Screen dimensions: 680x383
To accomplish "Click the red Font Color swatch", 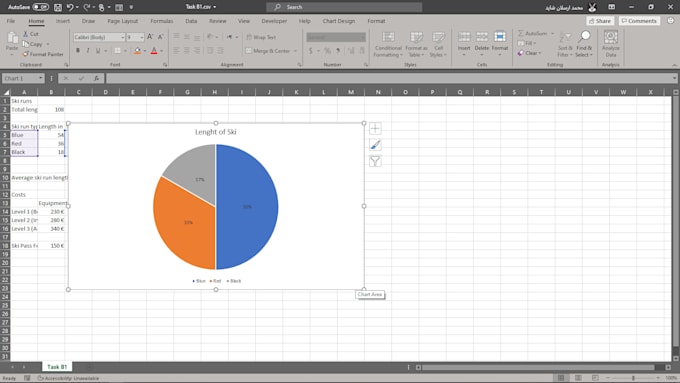I will click(x=154, y=51).
